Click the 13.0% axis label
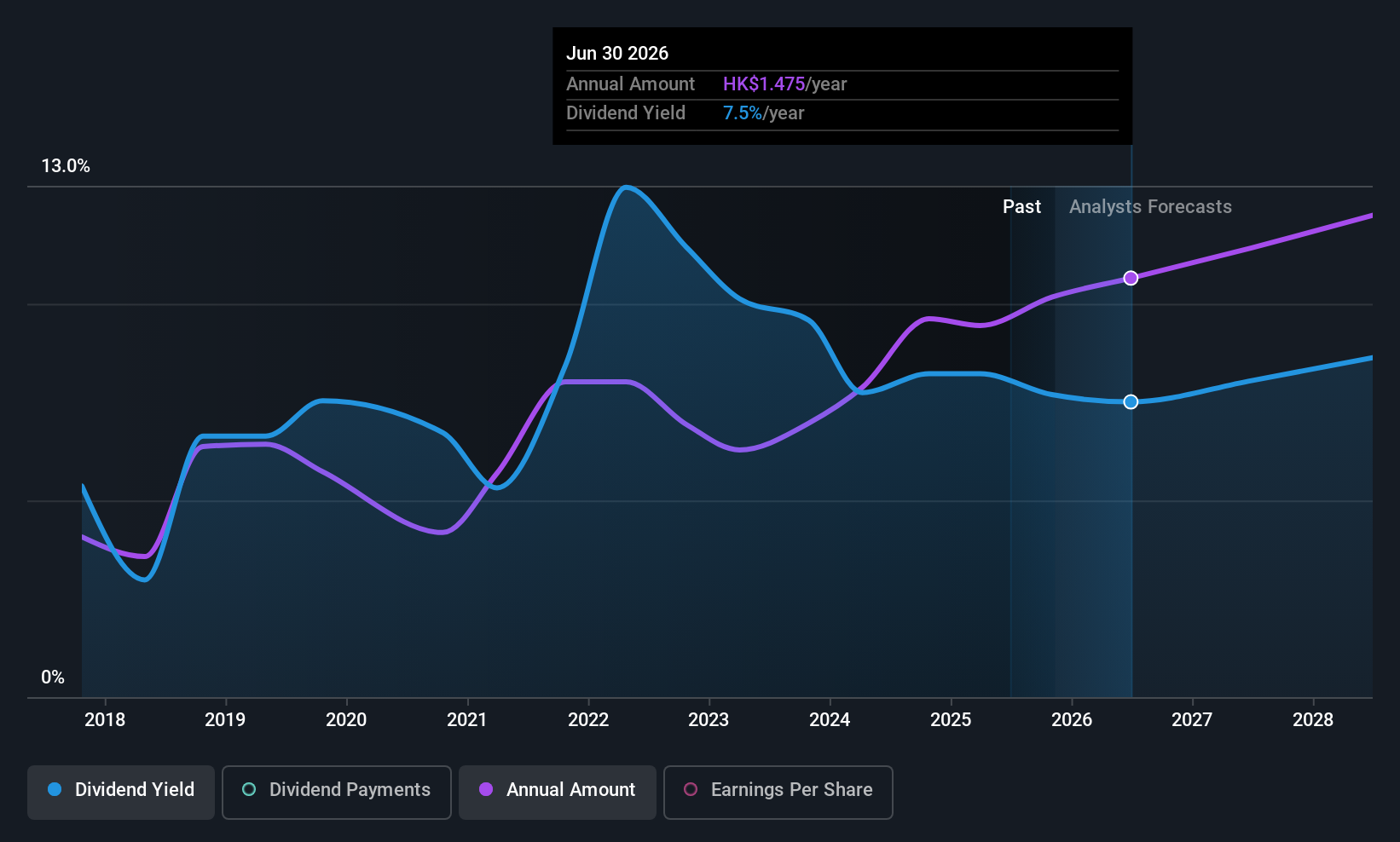The image size is (1400, 842). pos(66,166)
